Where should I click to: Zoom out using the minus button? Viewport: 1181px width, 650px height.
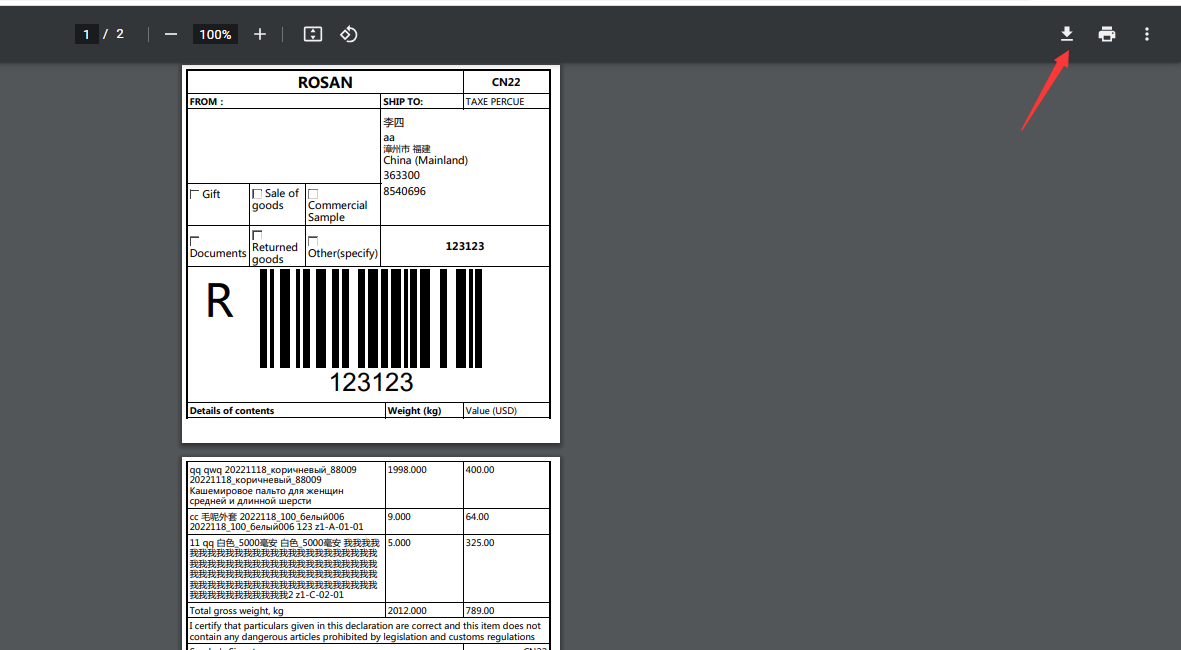point(171,34)
